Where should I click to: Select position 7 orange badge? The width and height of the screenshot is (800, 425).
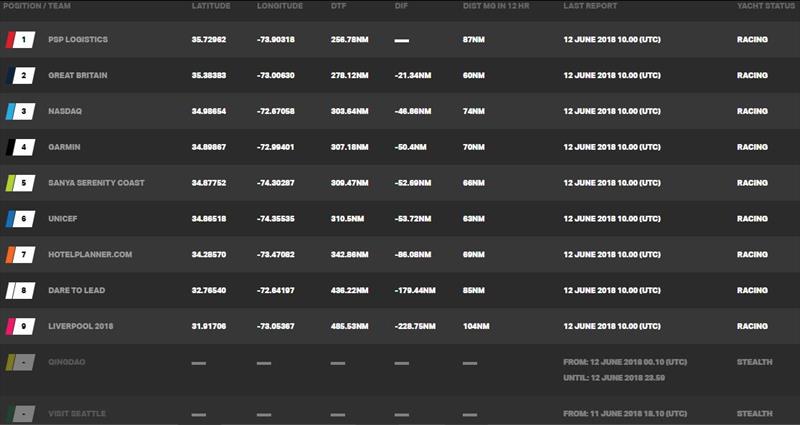pos(20,255)
